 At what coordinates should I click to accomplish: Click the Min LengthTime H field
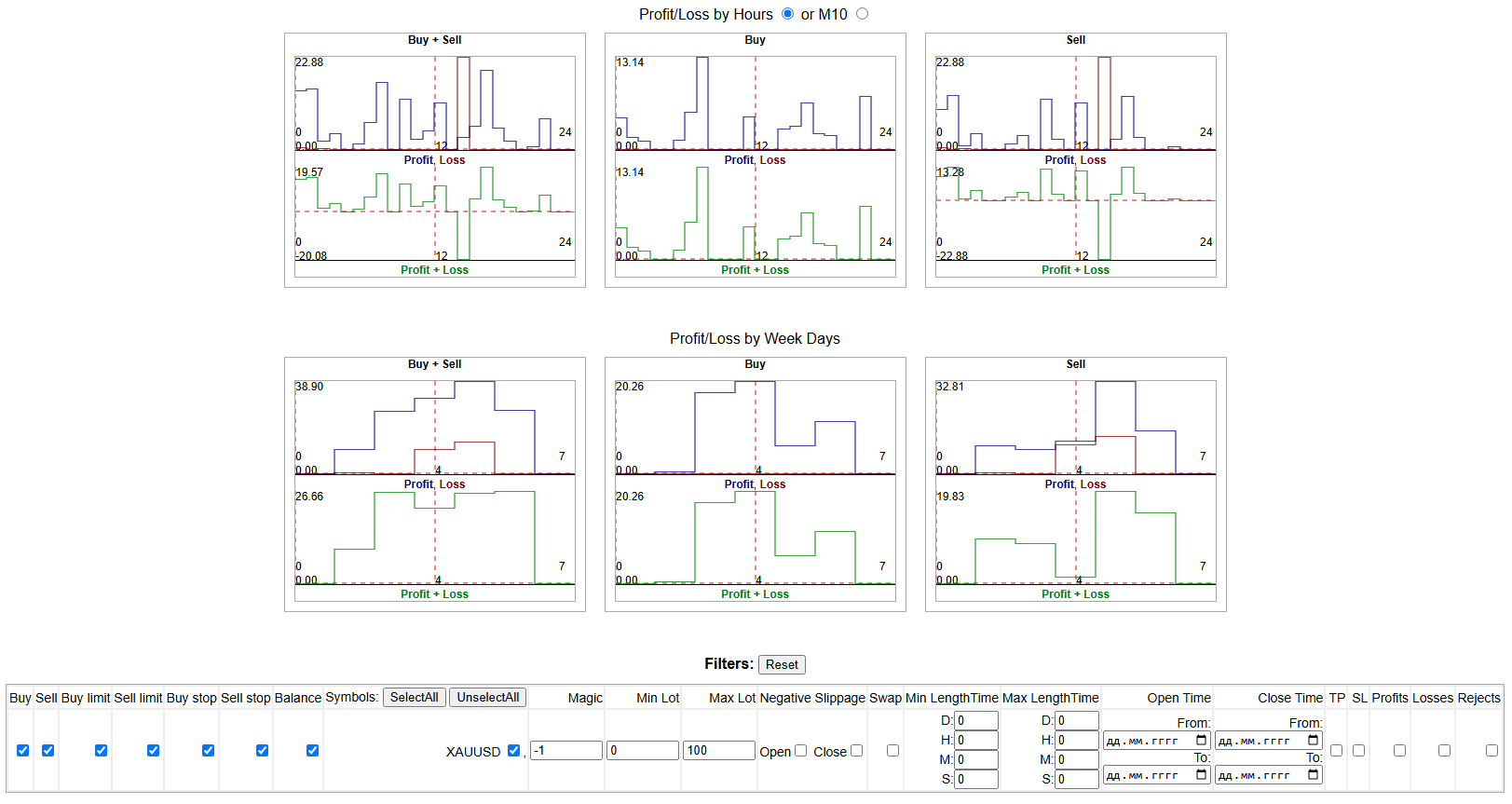click(x=976, y=740)
